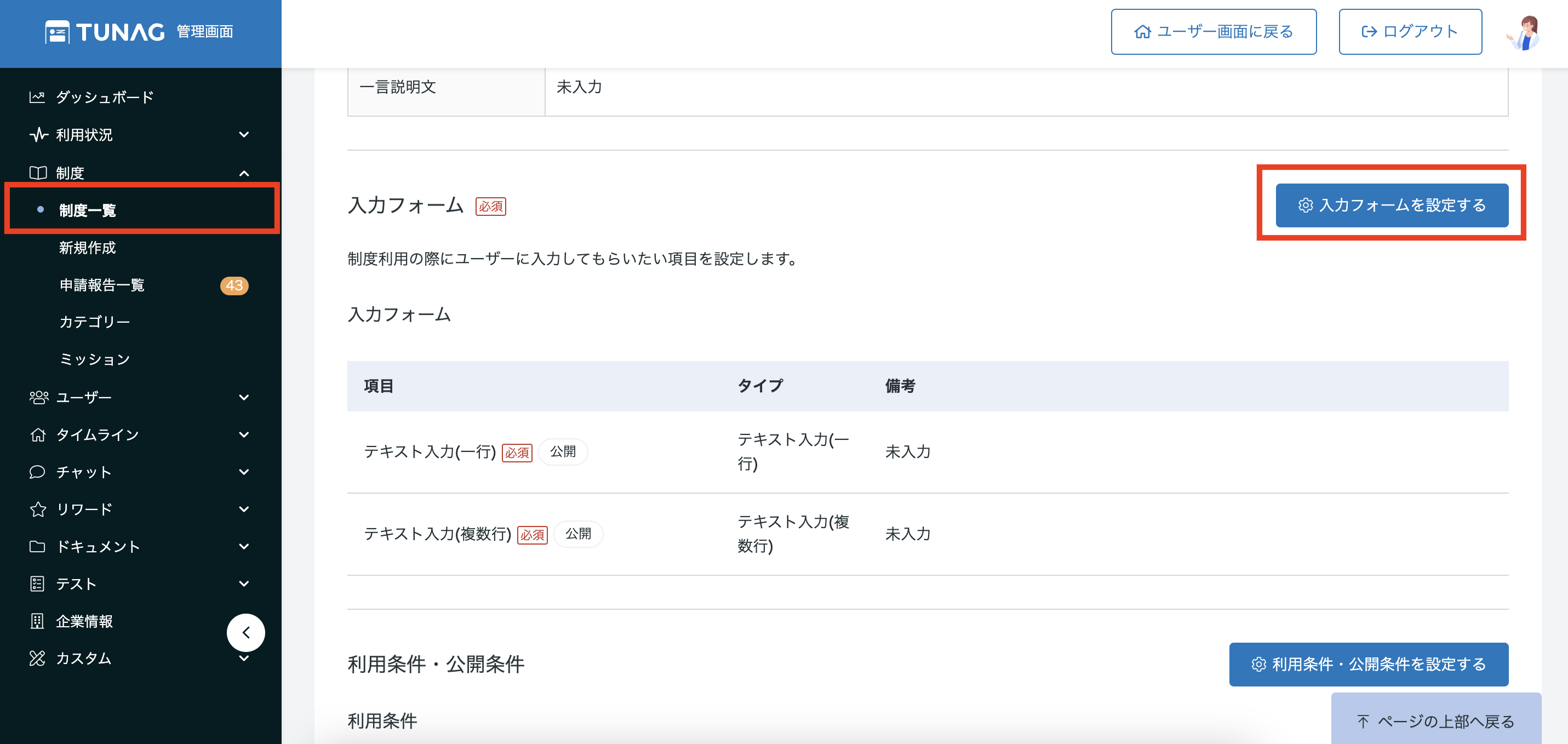Click the usage status pulse icon
This screenshot has height=744, width=1568.
38,135
